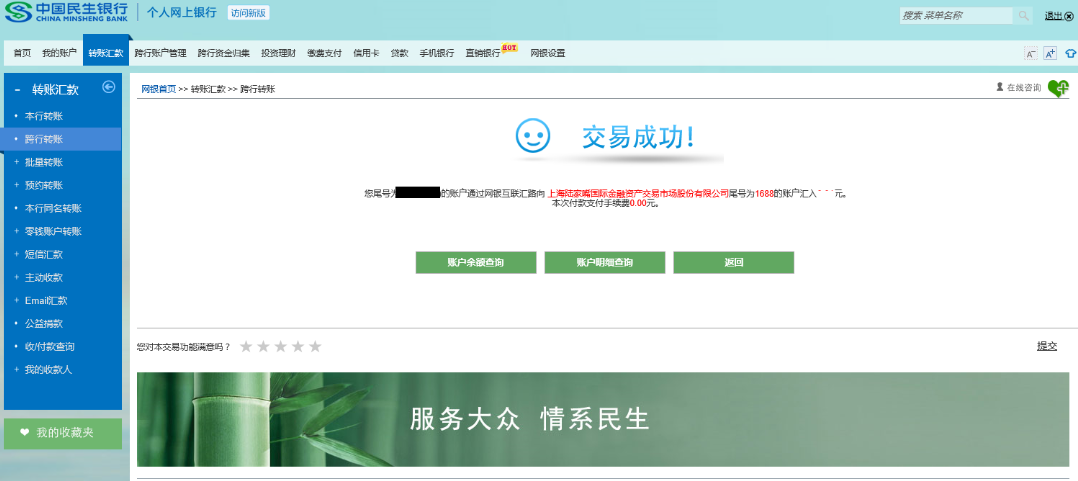Viewport: 1078px width, 481px height.
Task: Open 手机银行 menu
Action: [x=437, y=53]
